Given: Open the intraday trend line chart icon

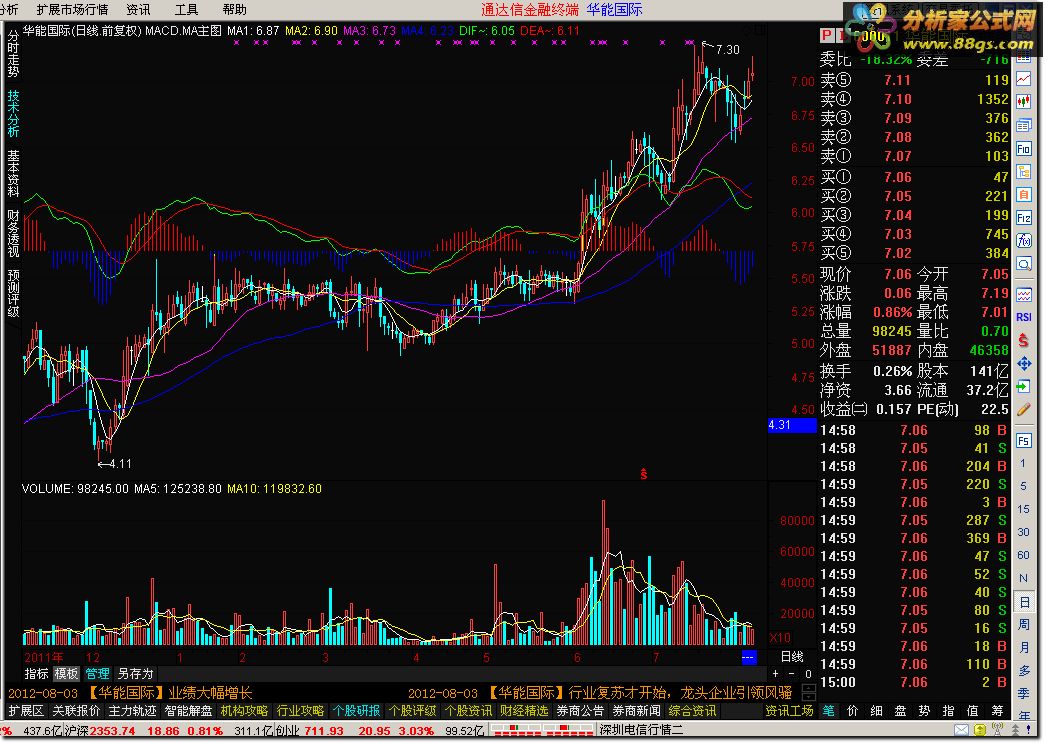Looking at the screenshot, I should tap(1024, 79).
